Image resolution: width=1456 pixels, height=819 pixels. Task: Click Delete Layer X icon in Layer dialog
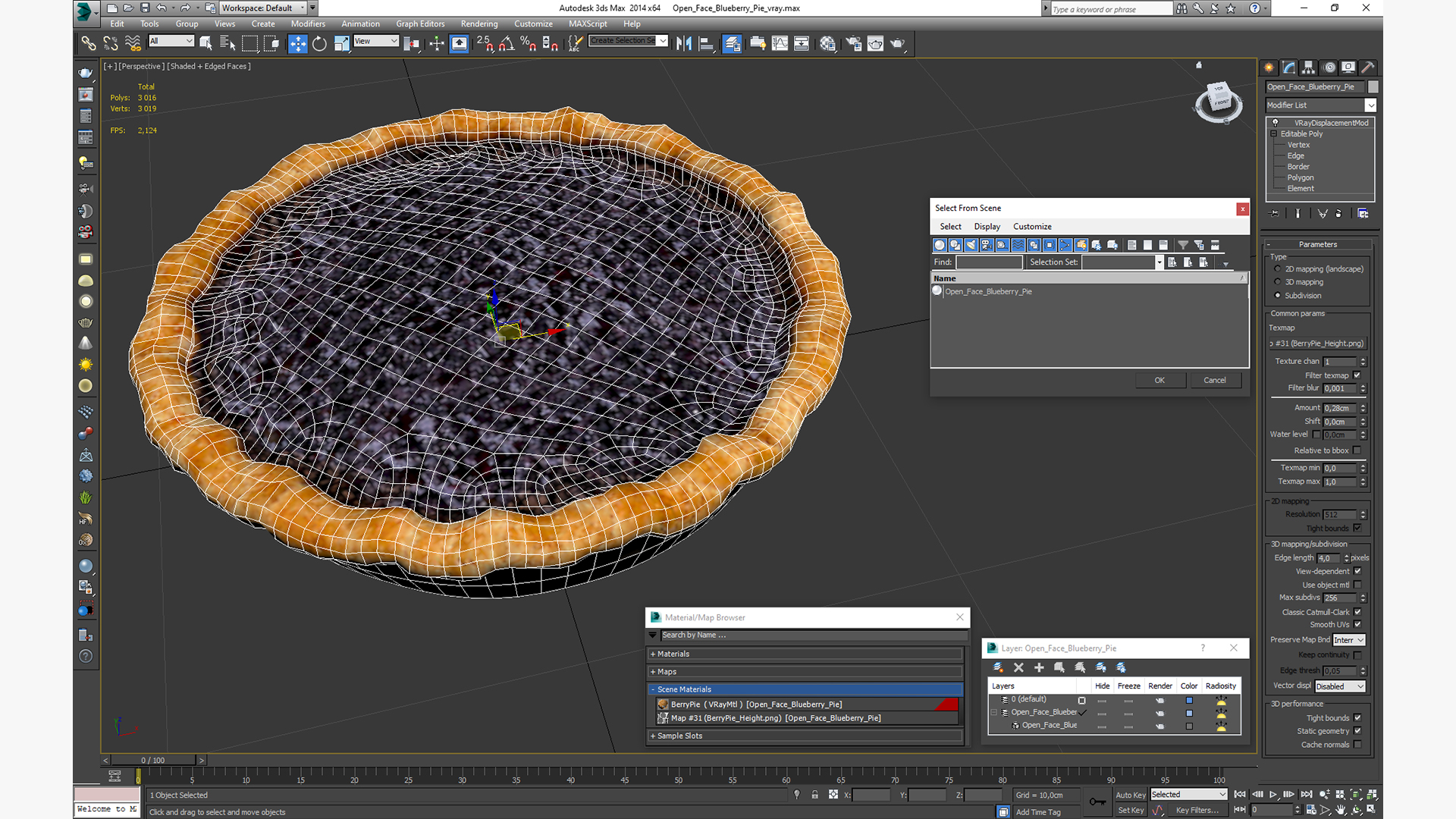(1018, 667)
